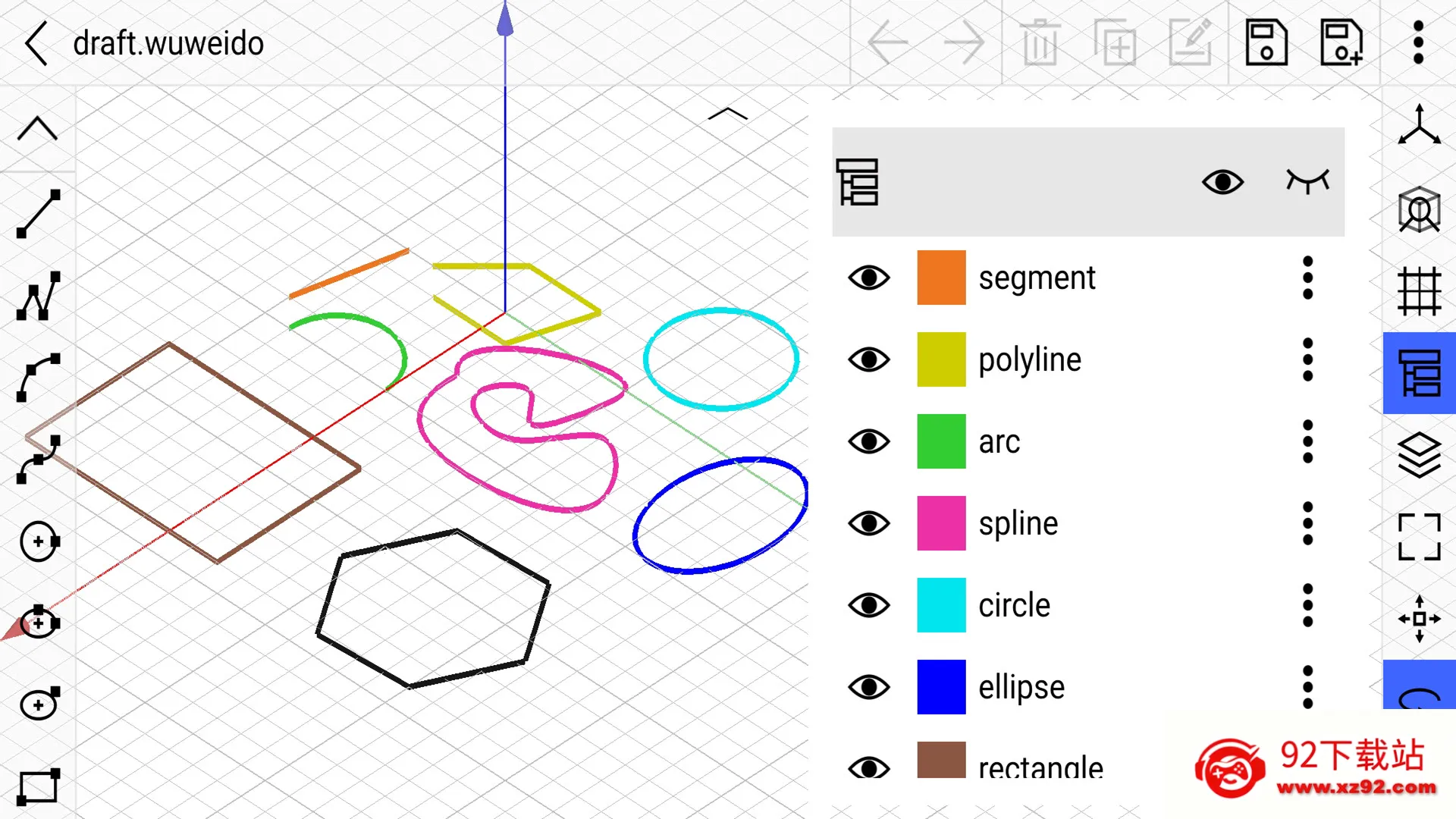Toggle visibility of the spline object
This screenshot has height=819, width=1456.
[x=869, y=523]
